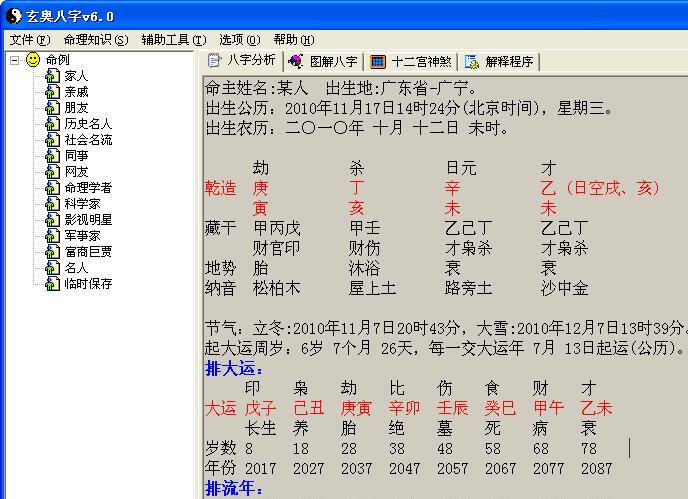Open the 命理知识 menu
Viewport: 688px width, 499px height.
[95, 40]
